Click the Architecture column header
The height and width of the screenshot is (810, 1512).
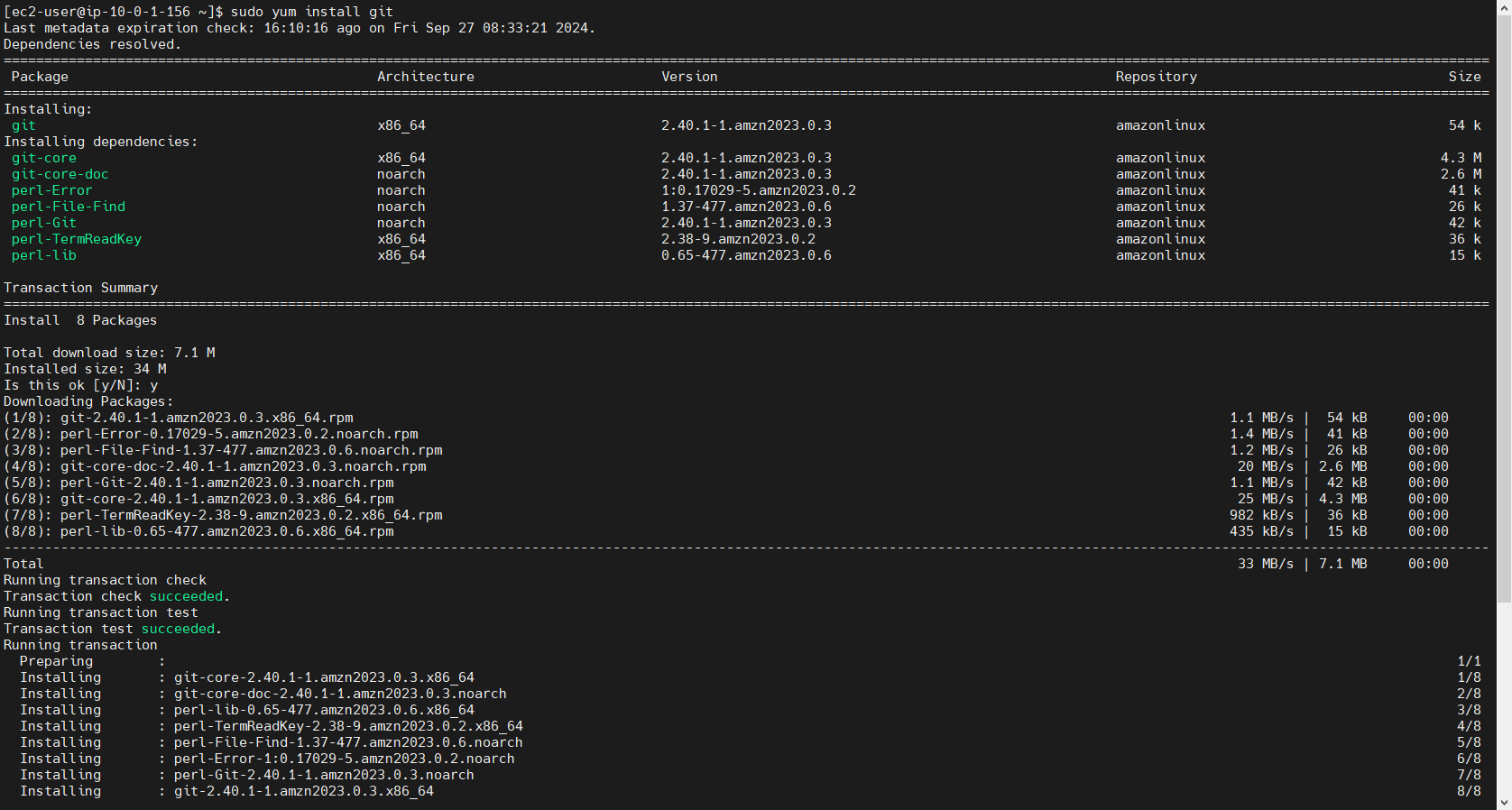tap(425, 77)
